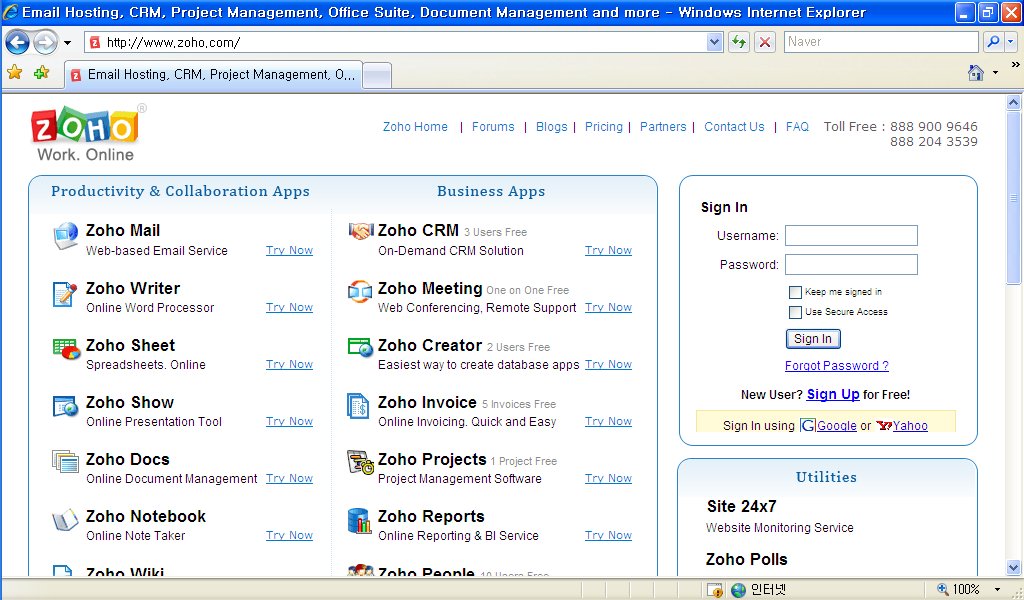Open the zoom level dropdown arrow

click(x=997, y=590)
